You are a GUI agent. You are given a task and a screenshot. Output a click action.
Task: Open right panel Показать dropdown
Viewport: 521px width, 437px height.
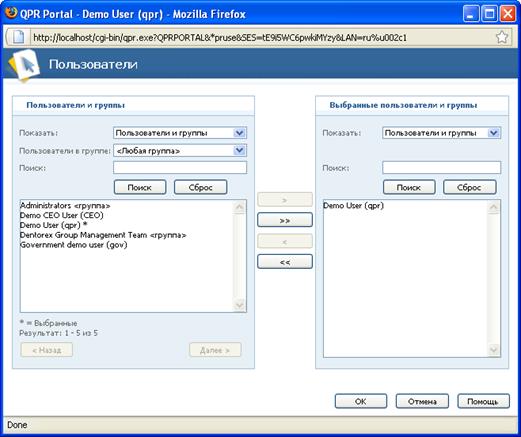pyautogui.click(x=442, y=133)
